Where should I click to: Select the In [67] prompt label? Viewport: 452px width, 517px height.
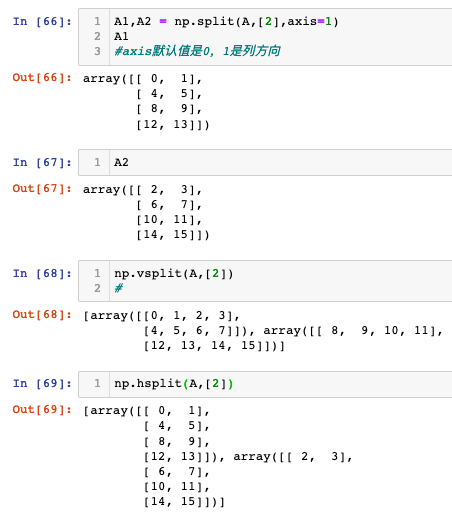click(42, 163)
